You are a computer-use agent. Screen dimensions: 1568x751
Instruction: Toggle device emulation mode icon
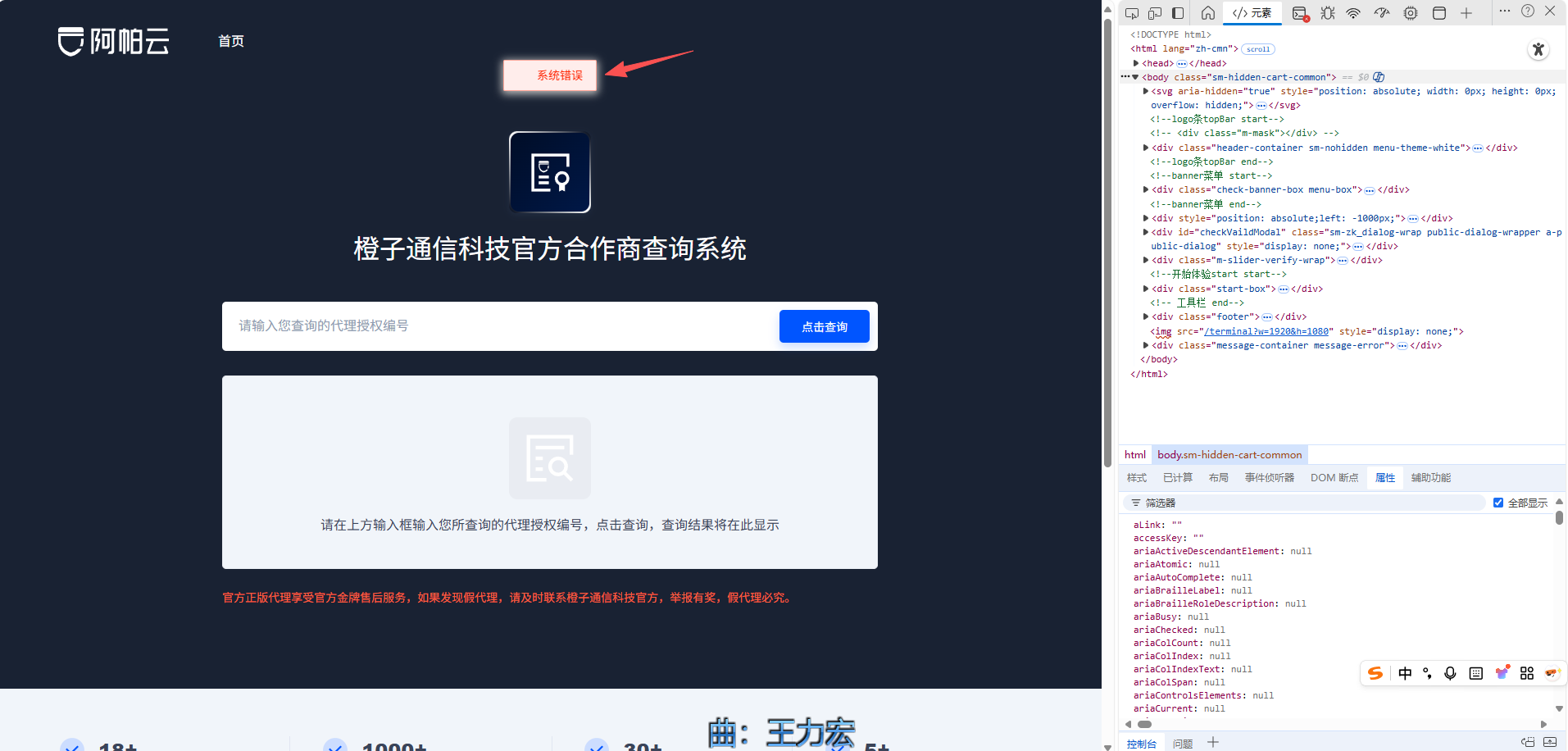coord(1155,13)
